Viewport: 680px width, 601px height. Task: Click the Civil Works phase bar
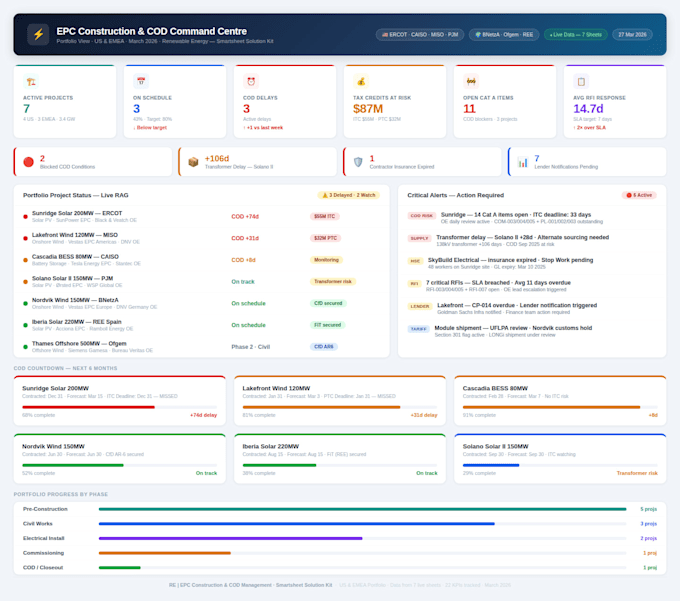(x=363, y=524)
